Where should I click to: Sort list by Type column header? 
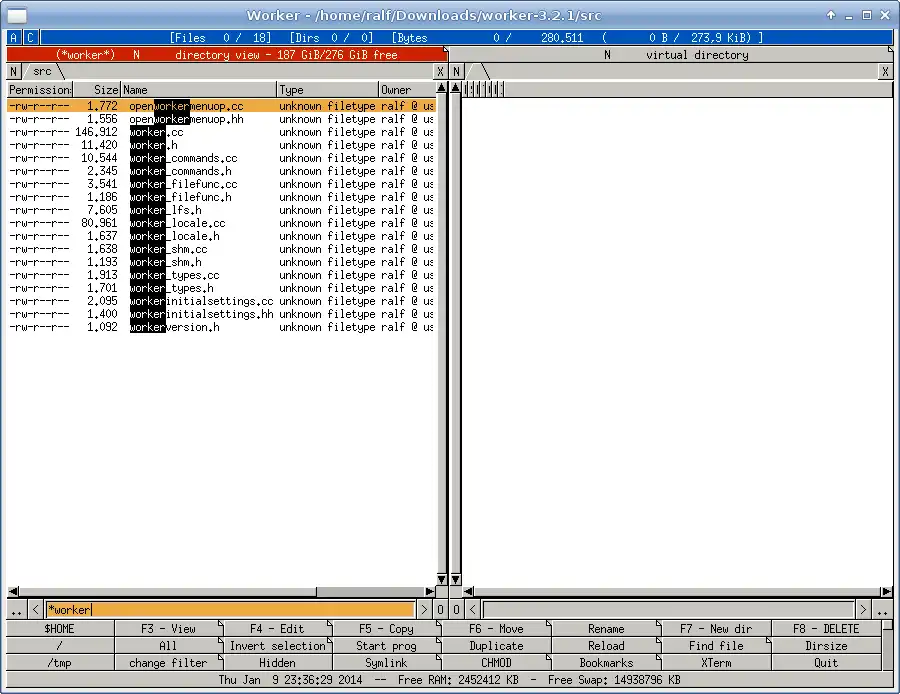[328, 90]
